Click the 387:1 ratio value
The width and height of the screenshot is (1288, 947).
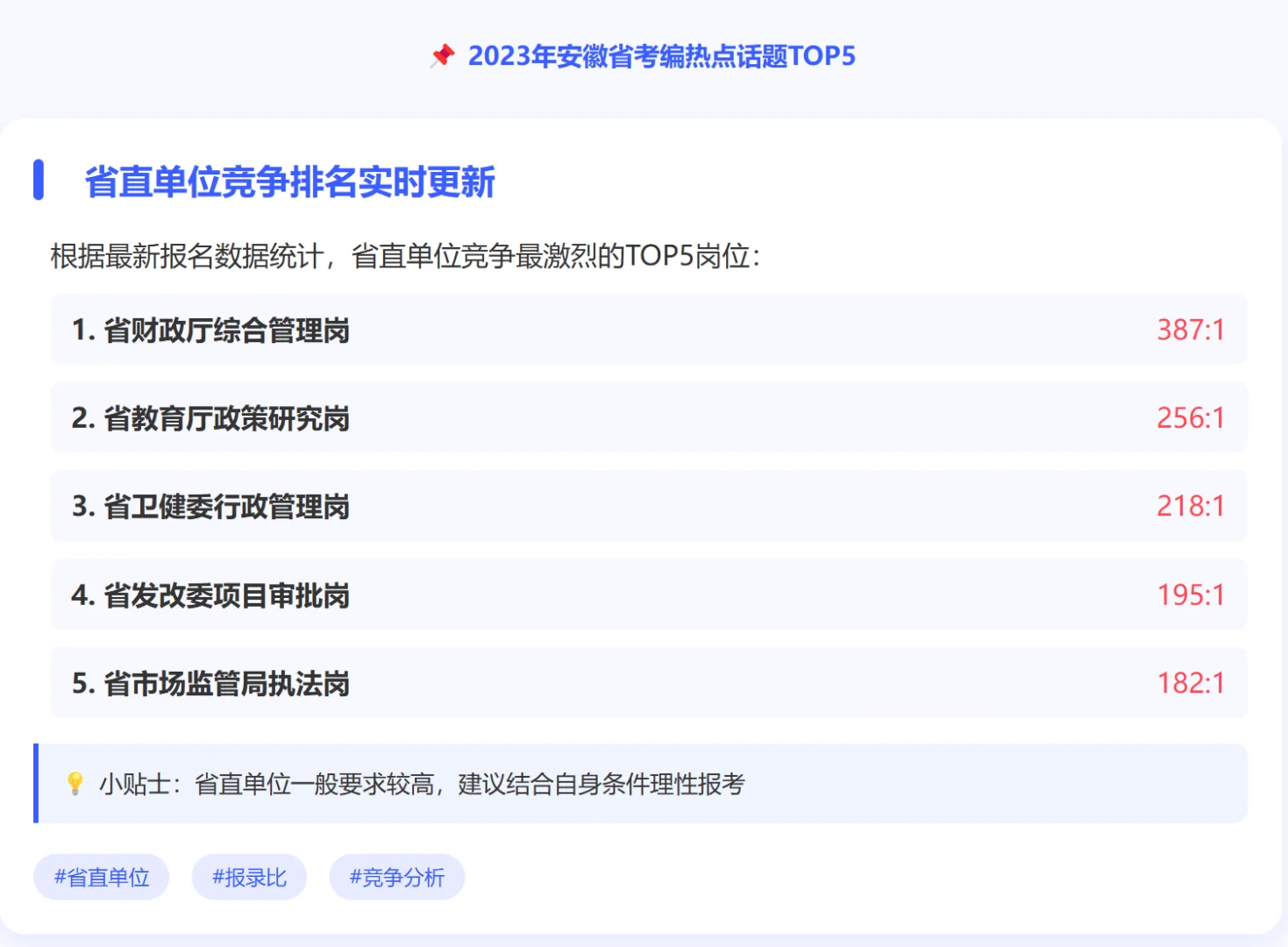1191,330
